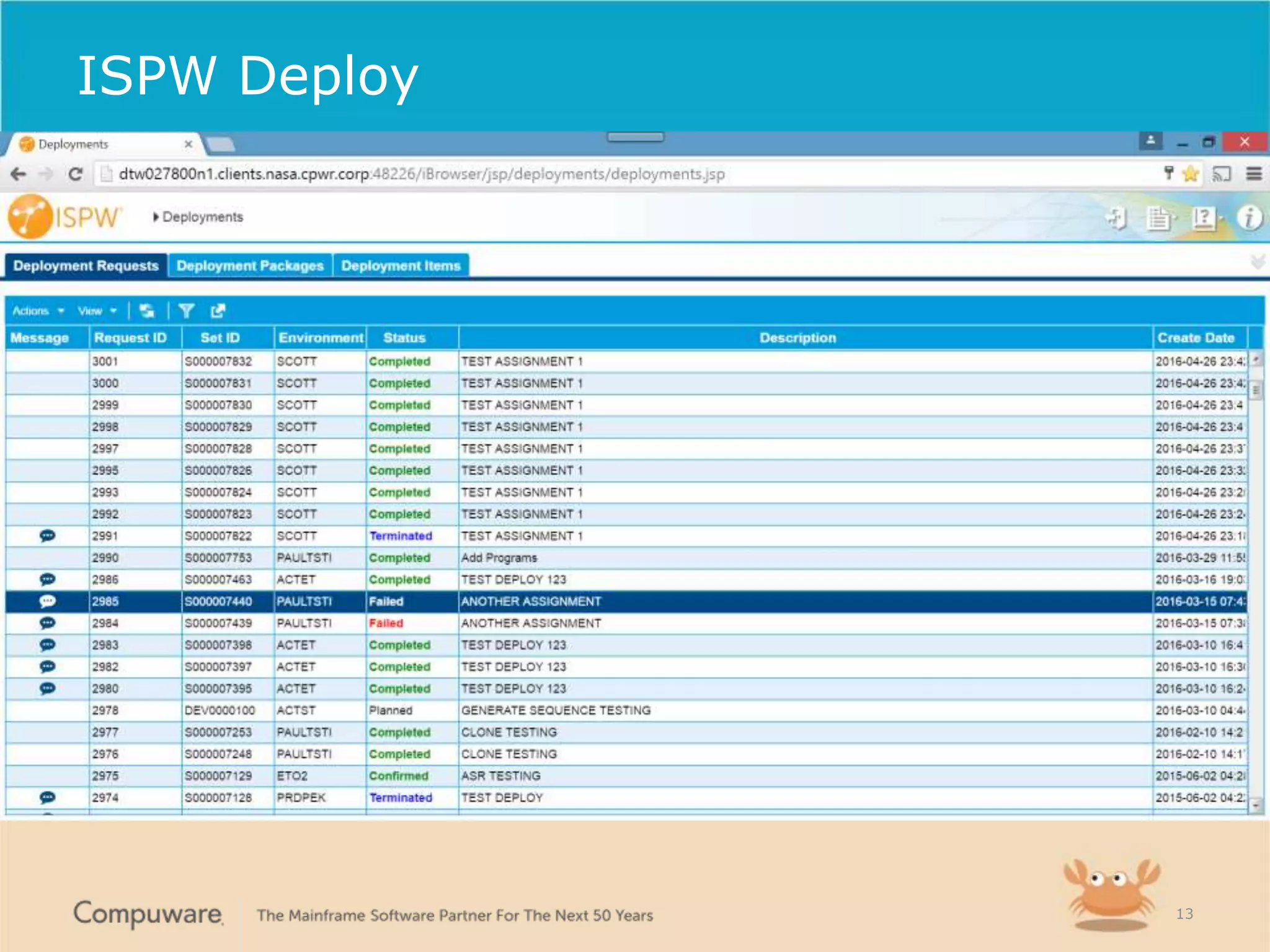Reload the deployments page
Viewport: 1270px width, 952px height.
pyautogui.click(x=75, y=174)
